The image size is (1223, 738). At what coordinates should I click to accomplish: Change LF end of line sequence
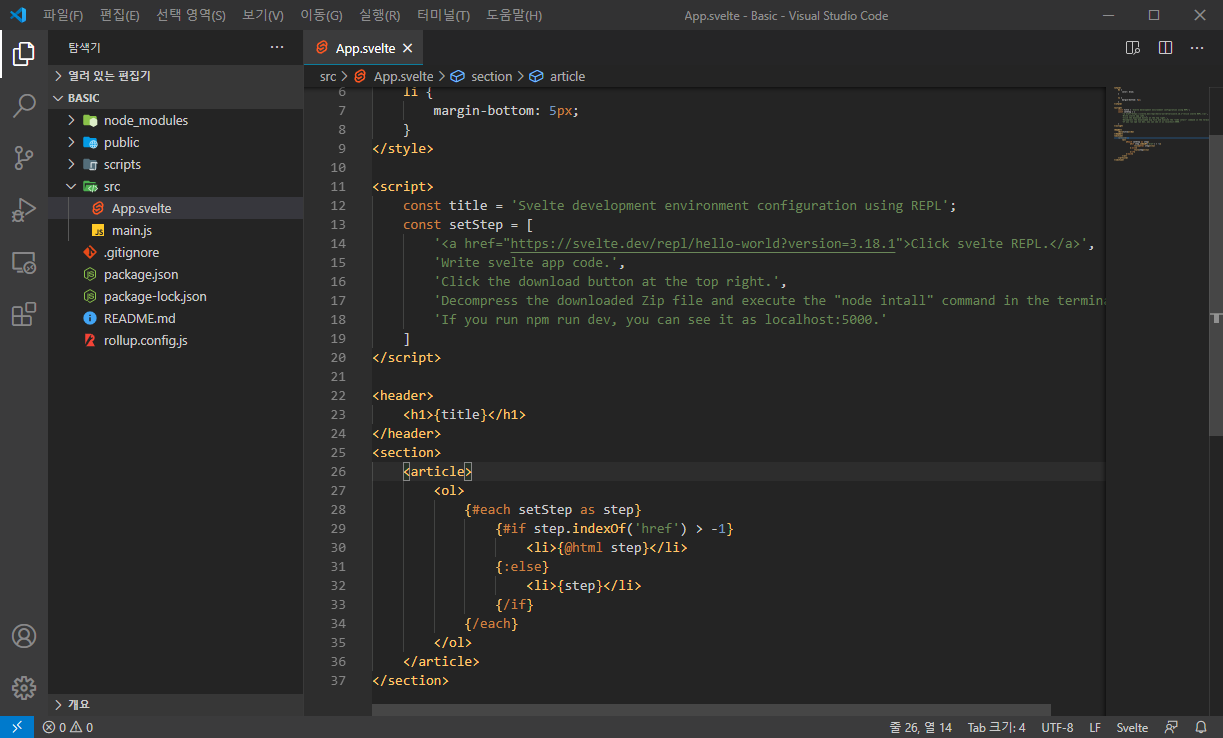tap(1095, 727)
